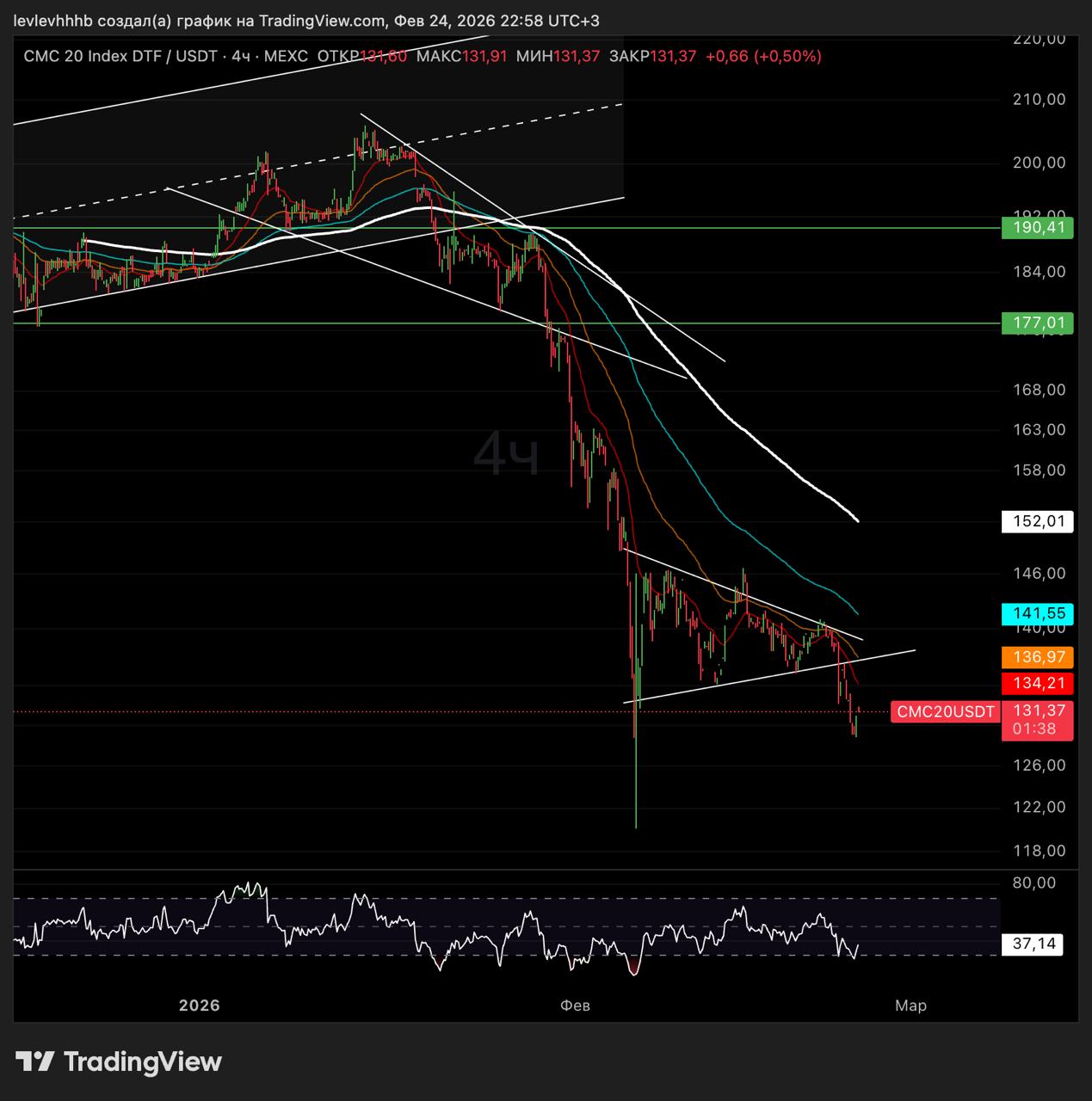Screen dimensions: 1092x1101
Task: Select the green 177,01 price label
Action: click(x=1038, y=323)
